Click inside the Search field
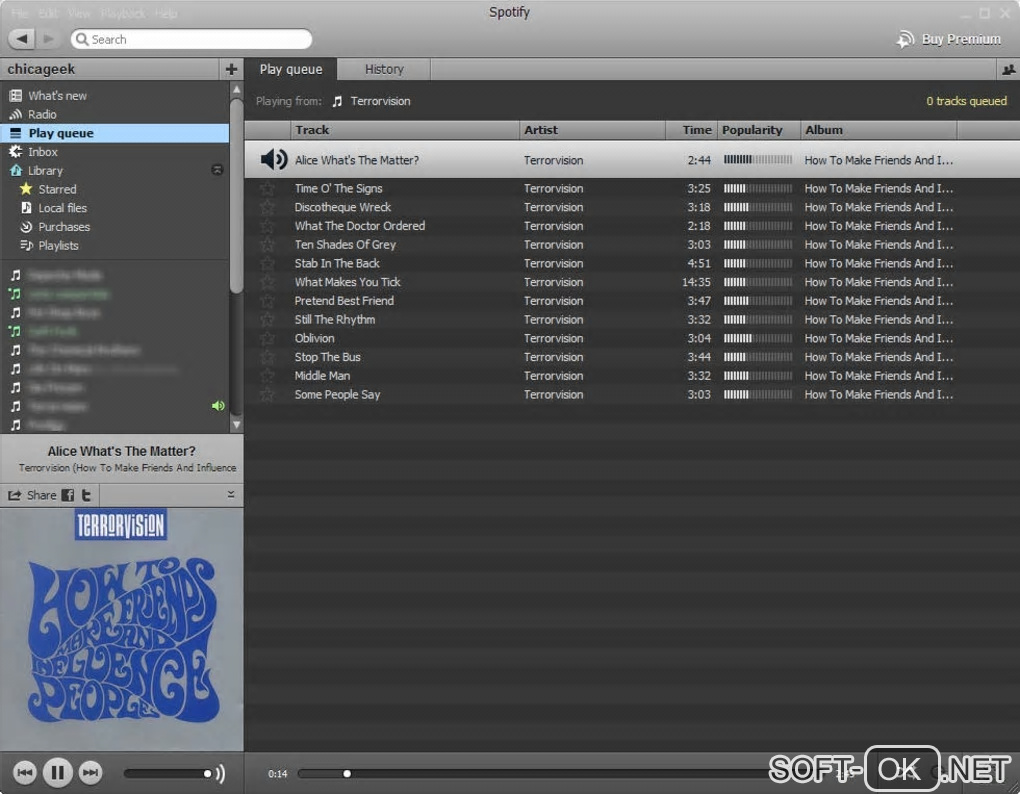The height and width of the screenshot is (794, 1020). 191,39
